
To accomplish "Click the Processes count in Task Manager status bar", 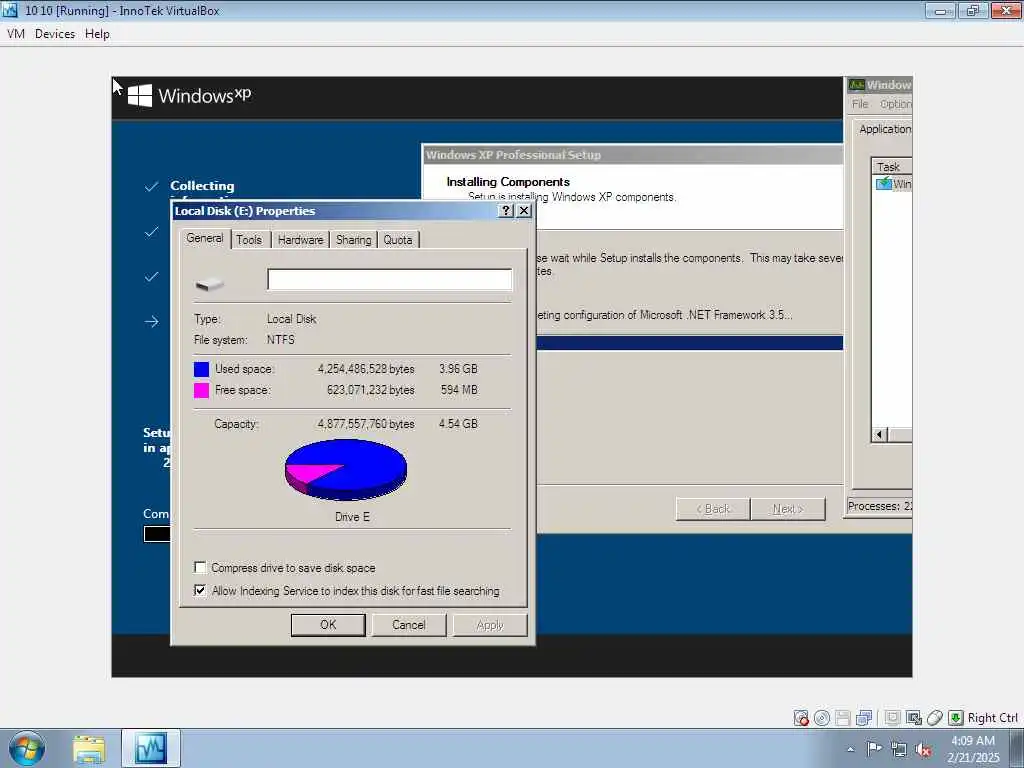I will [879, 506].
